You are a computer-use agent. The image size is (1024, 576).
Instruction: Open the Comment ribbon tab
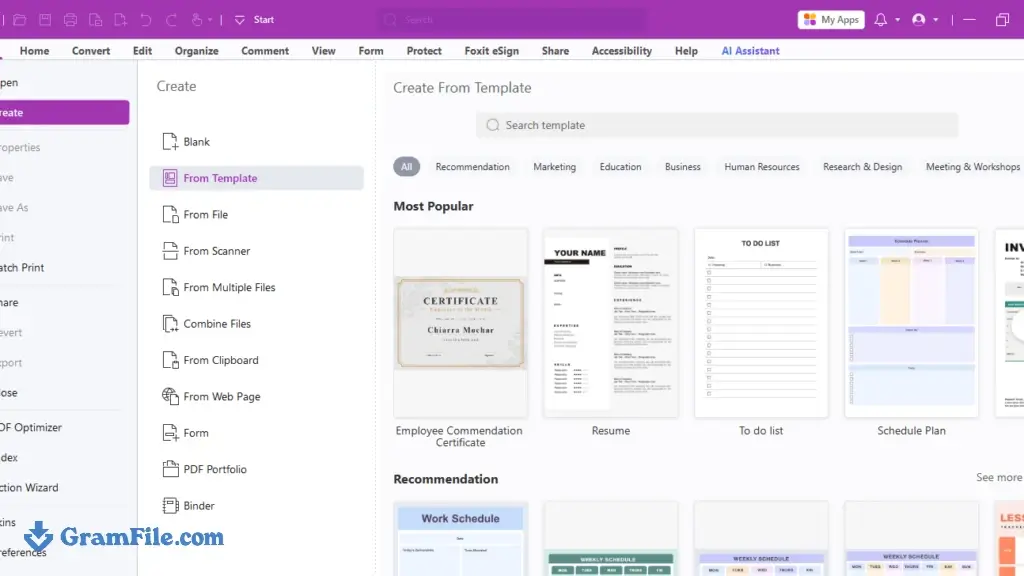point(265,51)
